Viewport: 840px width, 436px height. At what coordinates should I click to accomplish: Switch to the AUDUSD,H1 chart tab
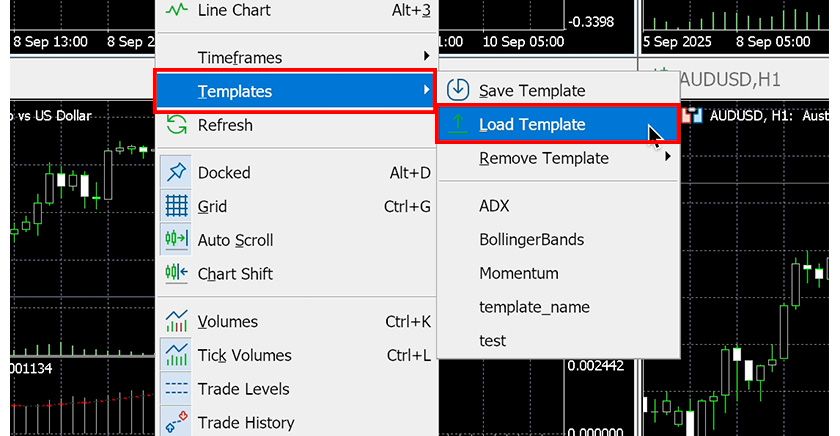point(730,79)
